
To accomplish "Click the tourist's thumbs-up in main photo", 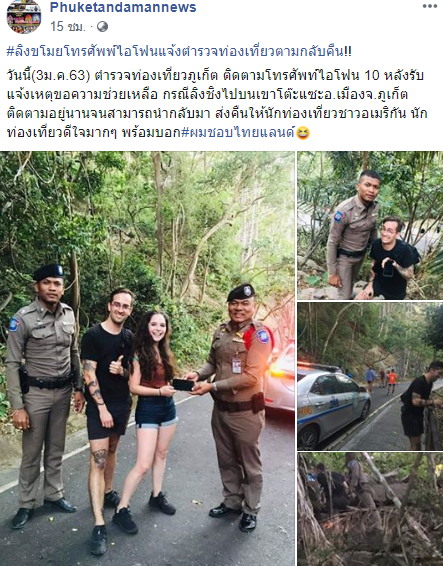I will [116, 366].
